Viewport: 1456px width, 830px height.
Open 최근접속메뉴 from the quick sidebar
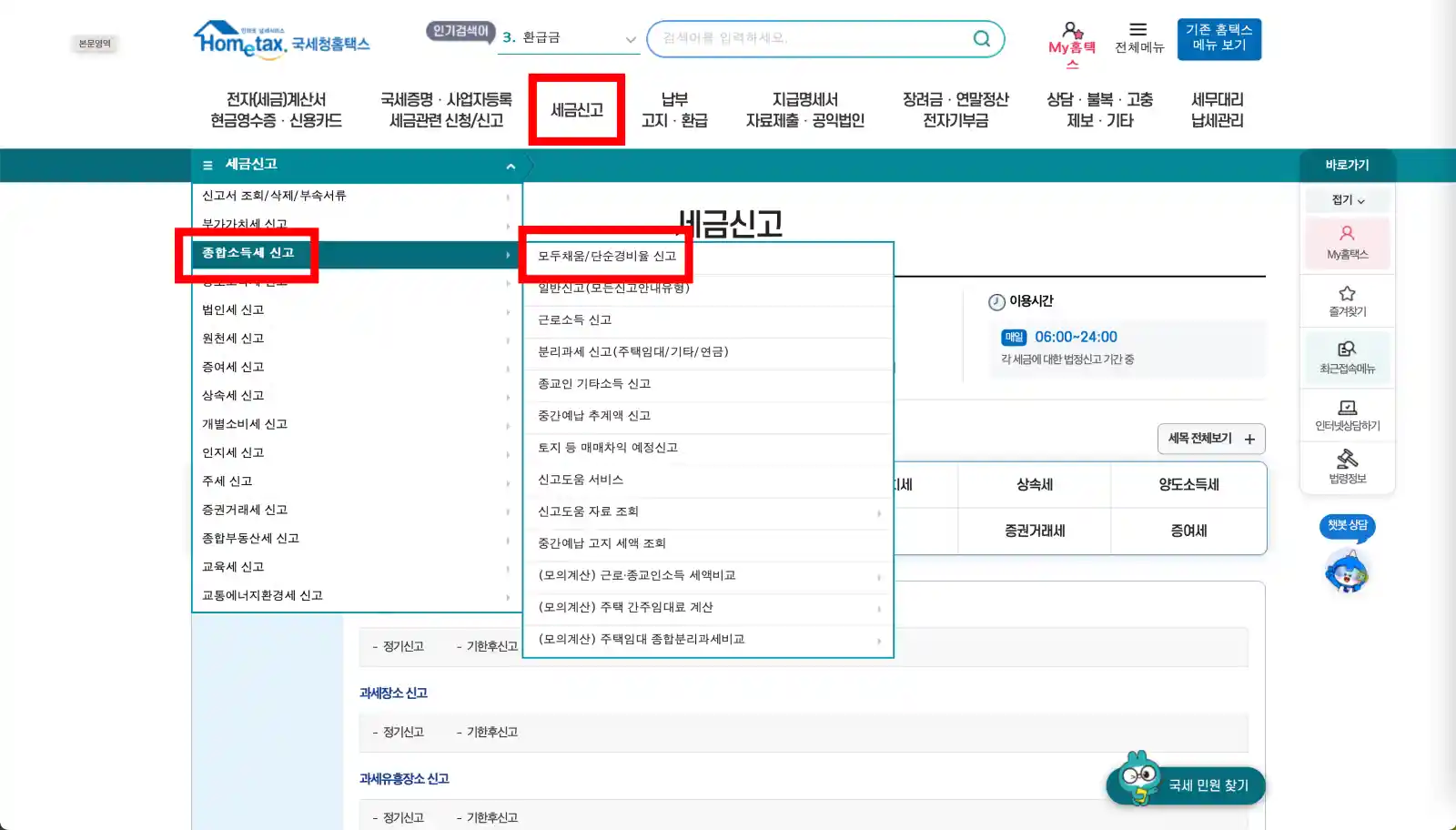click(1347, 358)
